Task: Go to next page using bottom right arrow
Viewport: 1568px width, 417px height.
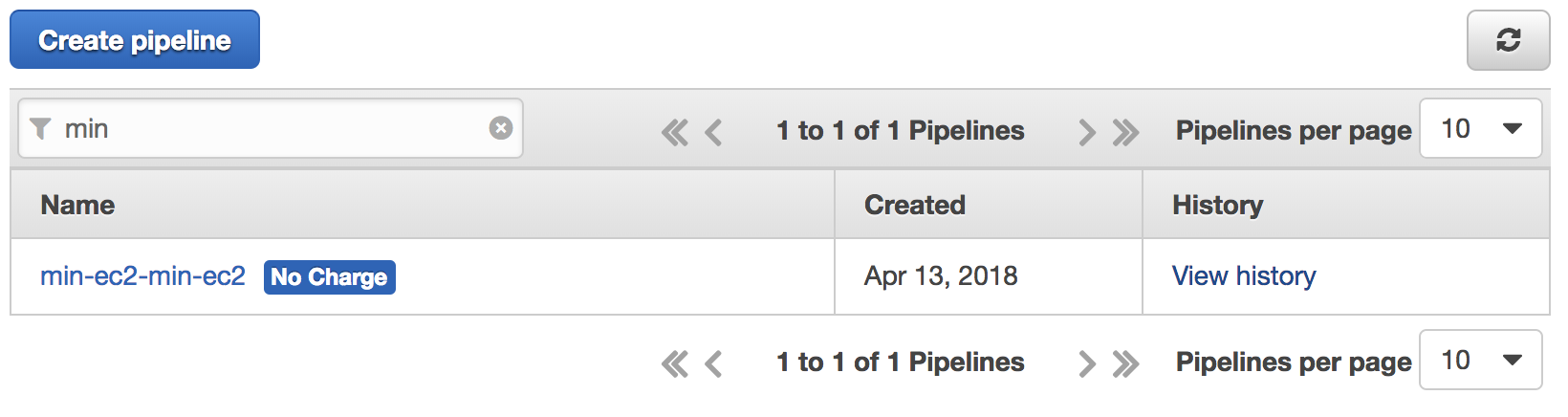Action: [1086, 363]
